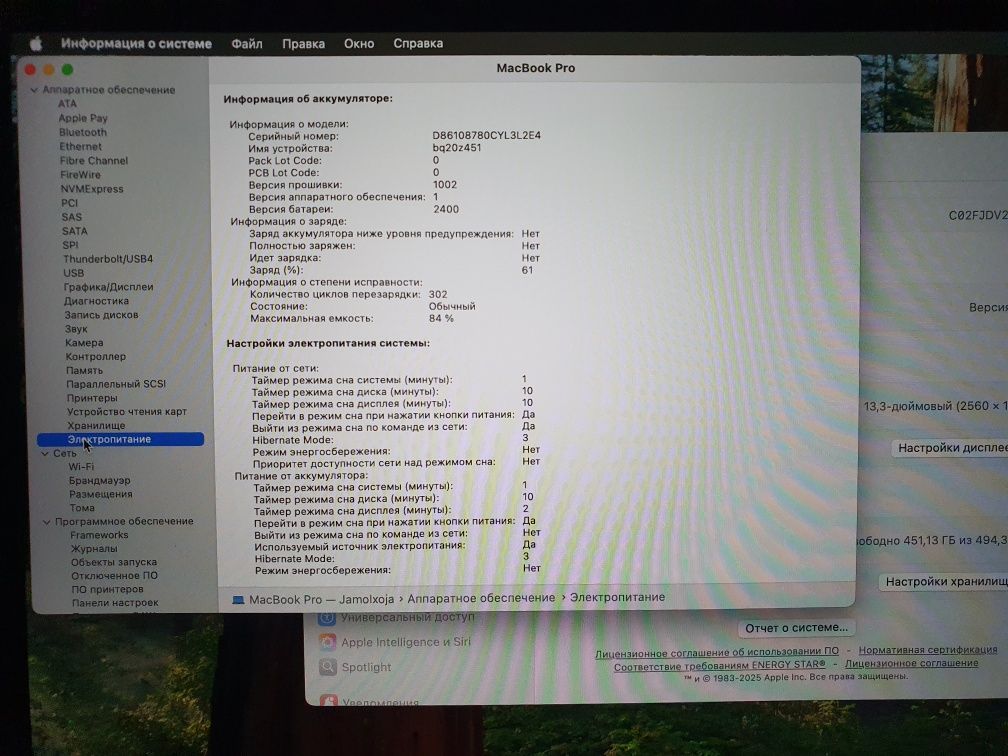This screenshot has height=756, width=1008.
Task: Select USB in the sidebar
Action: pyautogui.click(x=74, y=273)
